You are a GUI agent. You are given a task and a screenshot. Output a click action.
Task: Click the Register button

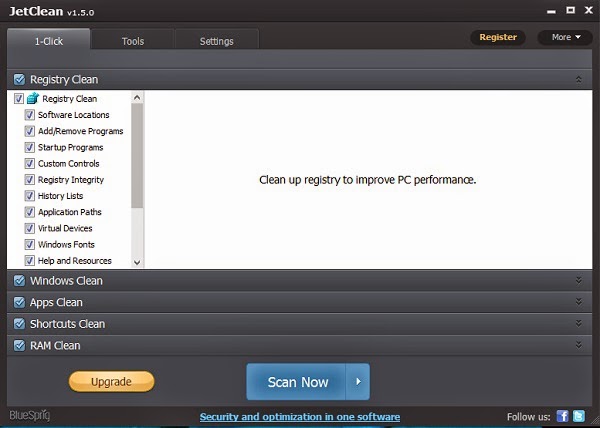click(x=498, y=37)
